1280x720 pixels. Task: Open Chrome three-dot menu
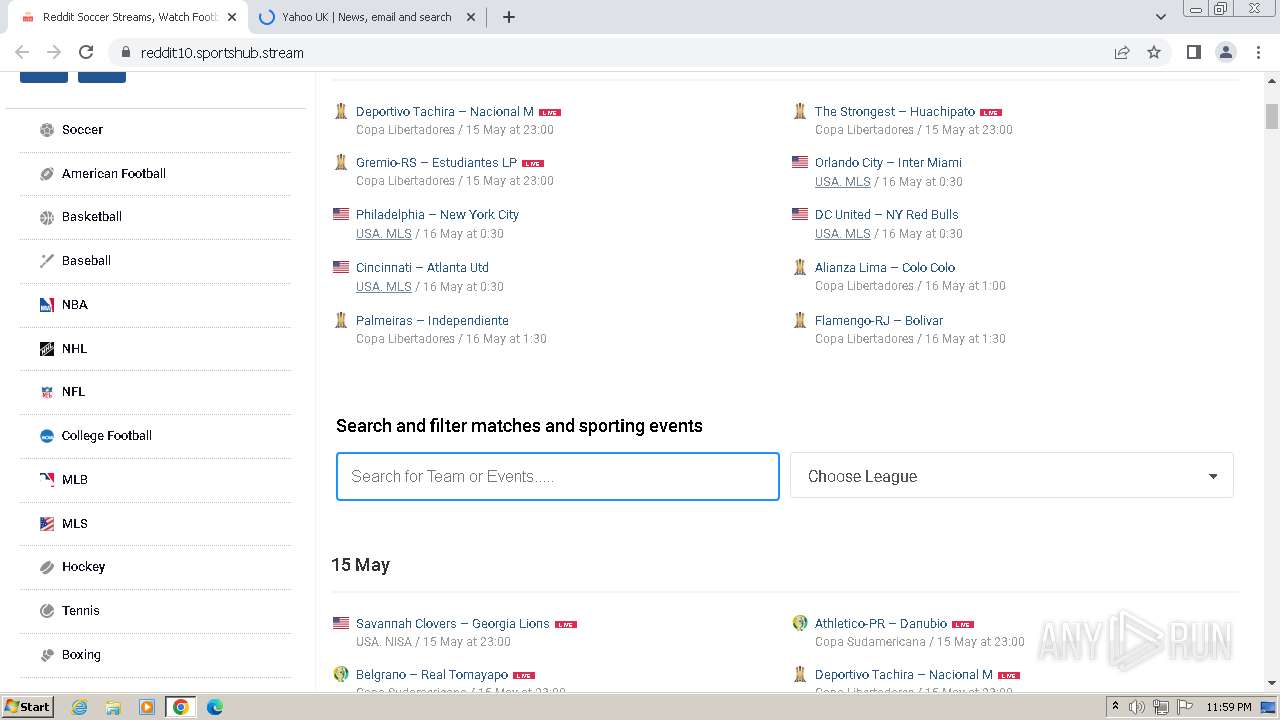coord(1259,53)
